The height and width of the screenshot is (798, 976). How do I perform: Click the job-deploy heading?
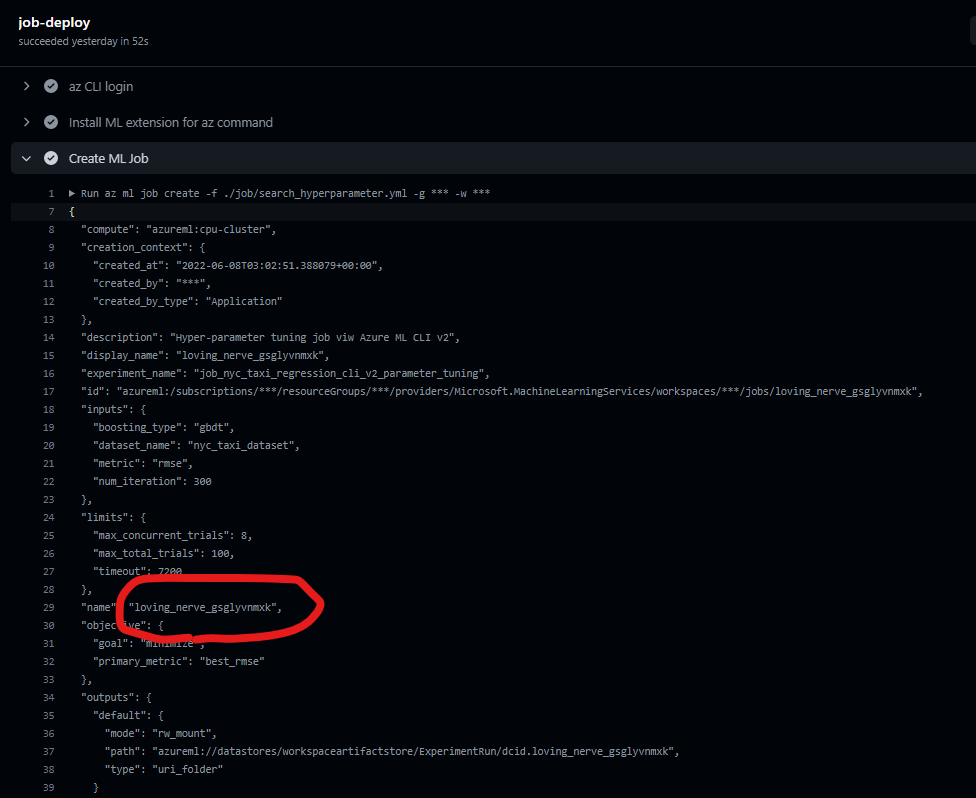click(x=54, y=22)
